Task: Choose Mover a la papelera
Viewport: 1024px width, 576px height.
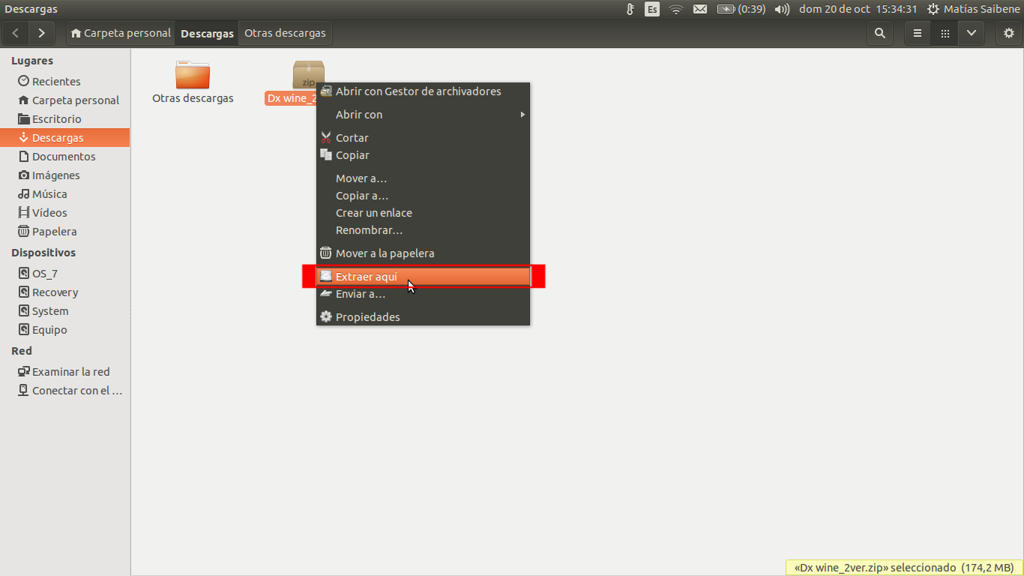Action: 423,253
